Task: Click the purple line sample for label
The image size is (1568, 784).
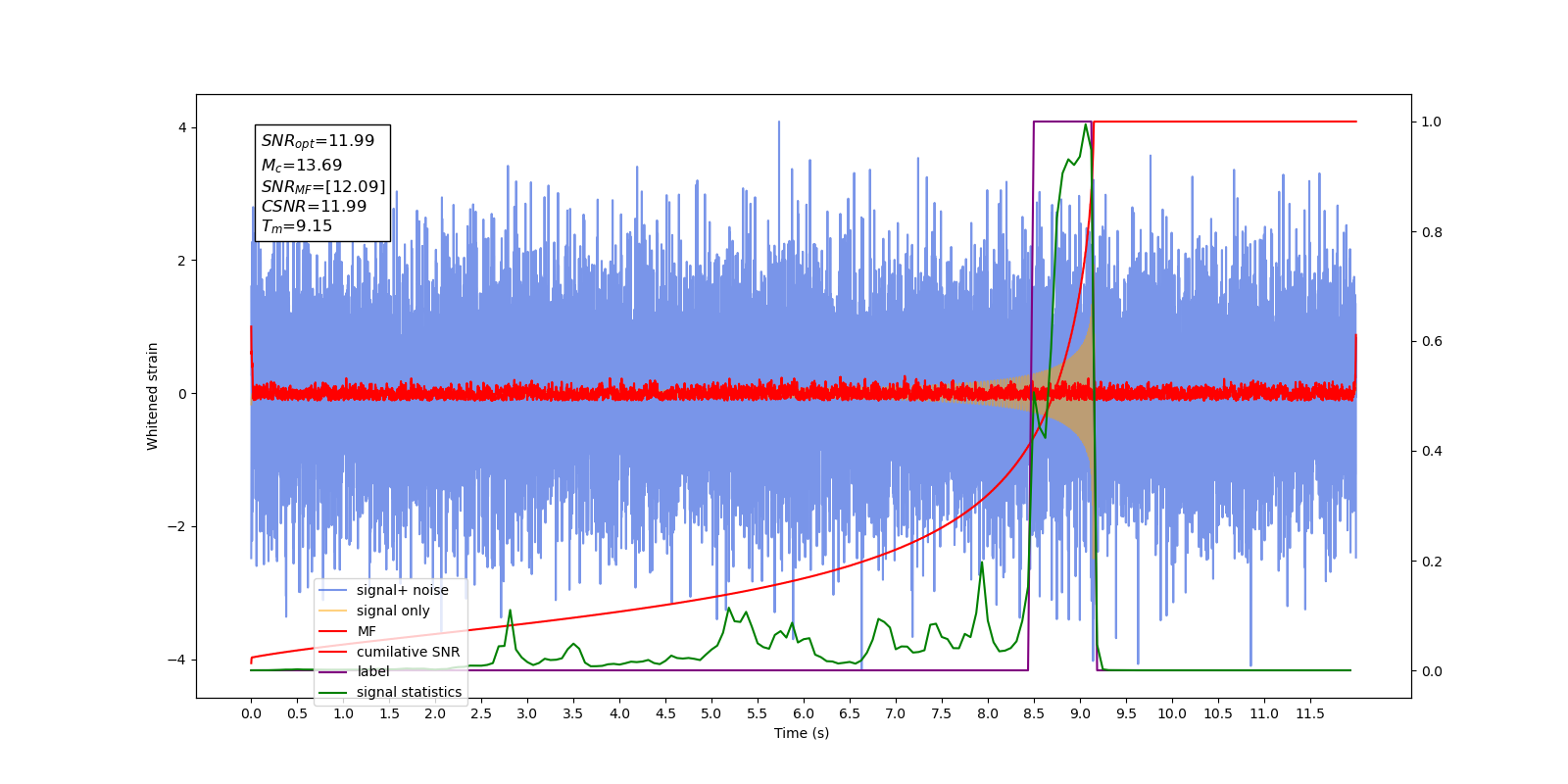Action: click(334, 671)
